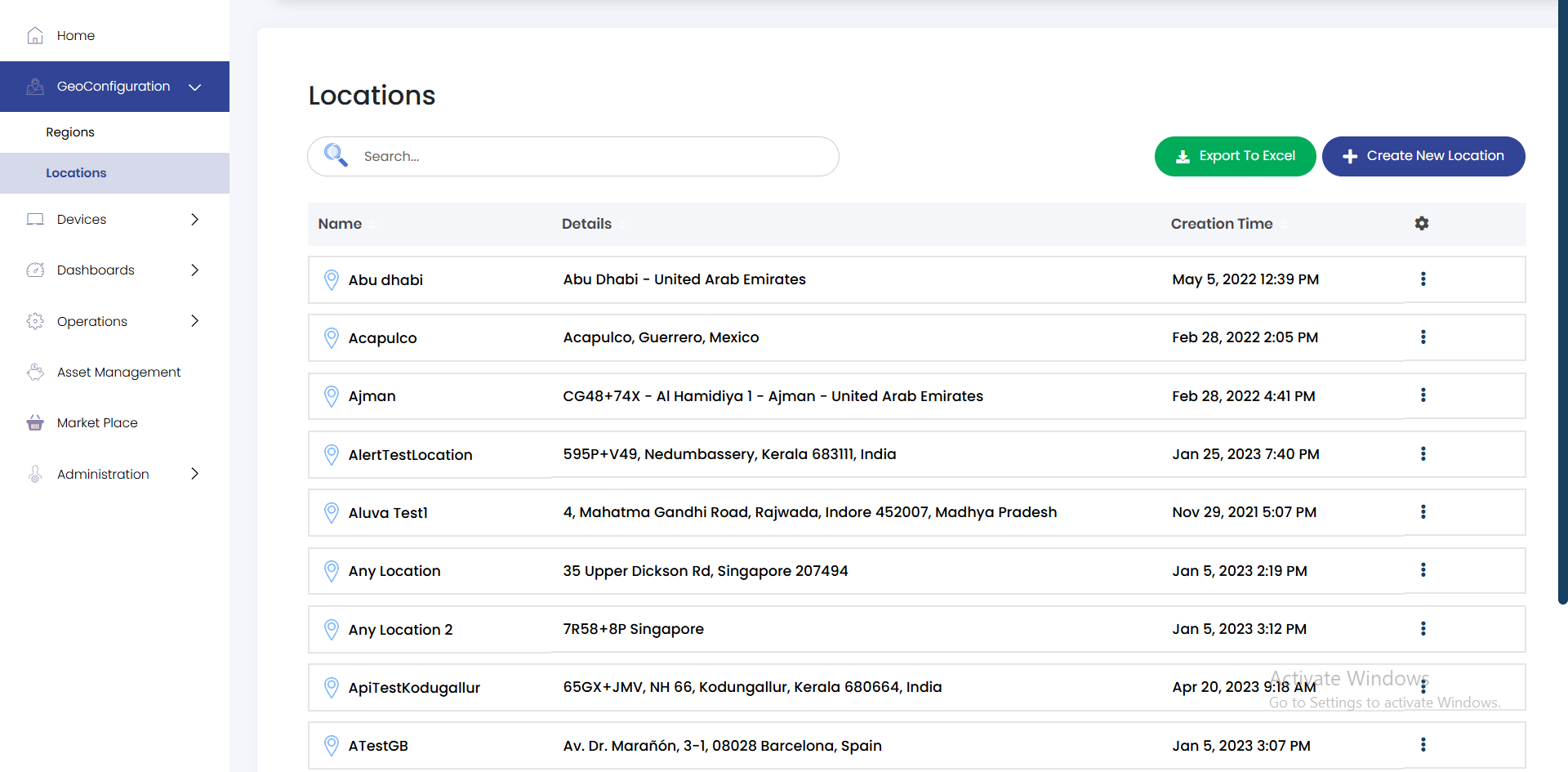
Task: Open the three-dot menu for Acapulco row
Action: click(1423, 337)
